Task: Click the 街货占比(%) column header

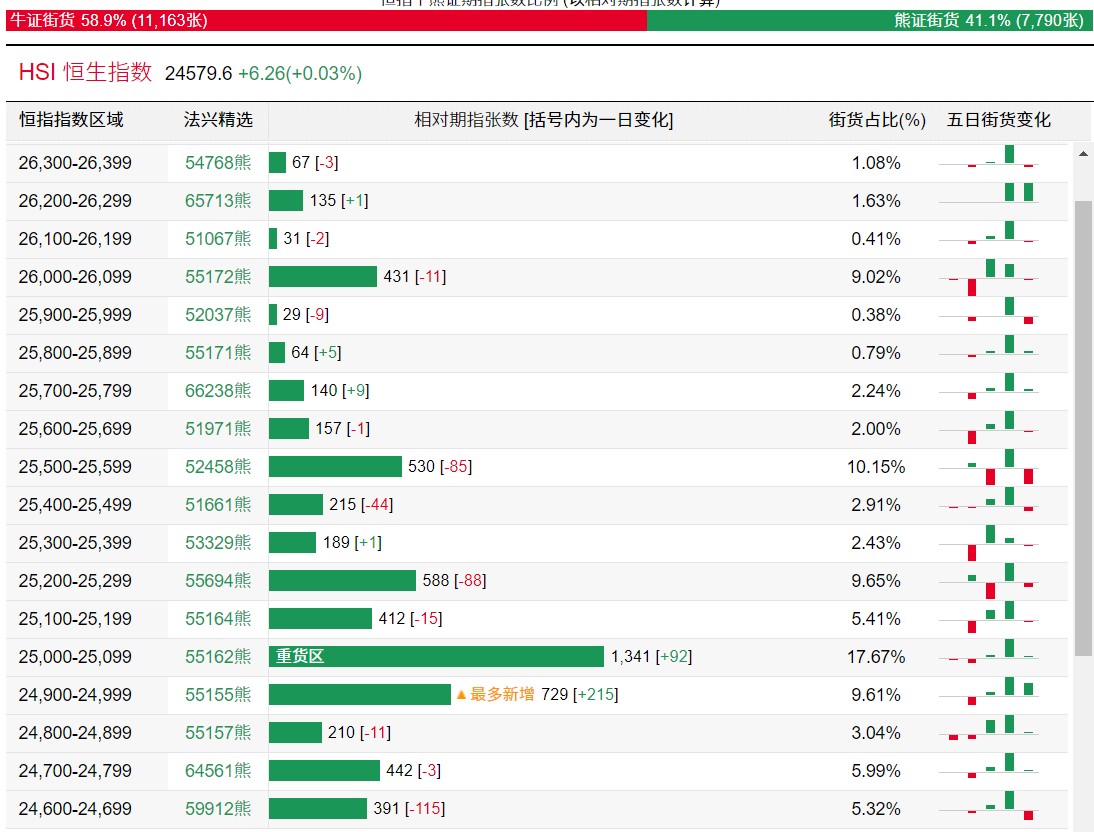Action: coord(877,120)
